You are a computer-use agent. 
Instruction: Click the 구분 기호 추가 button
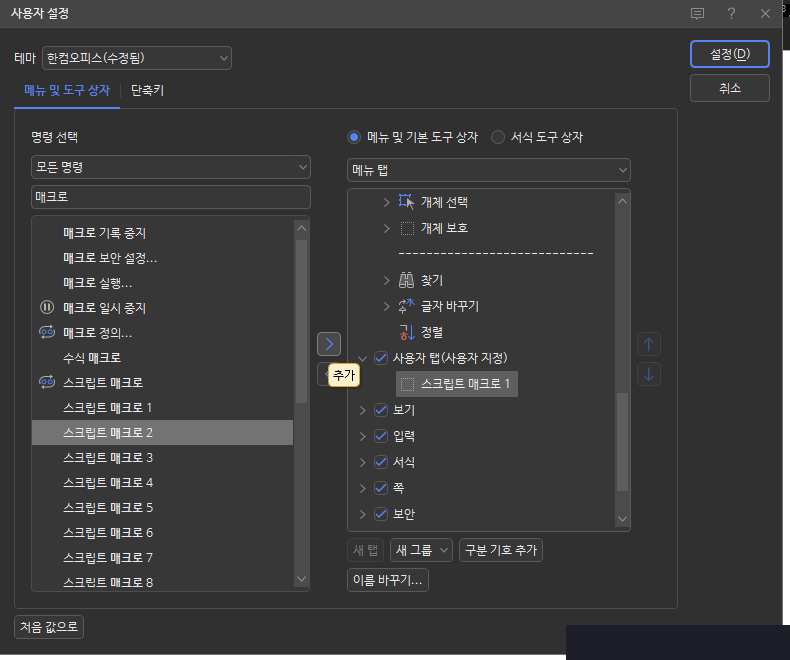[x=501, y=550]
